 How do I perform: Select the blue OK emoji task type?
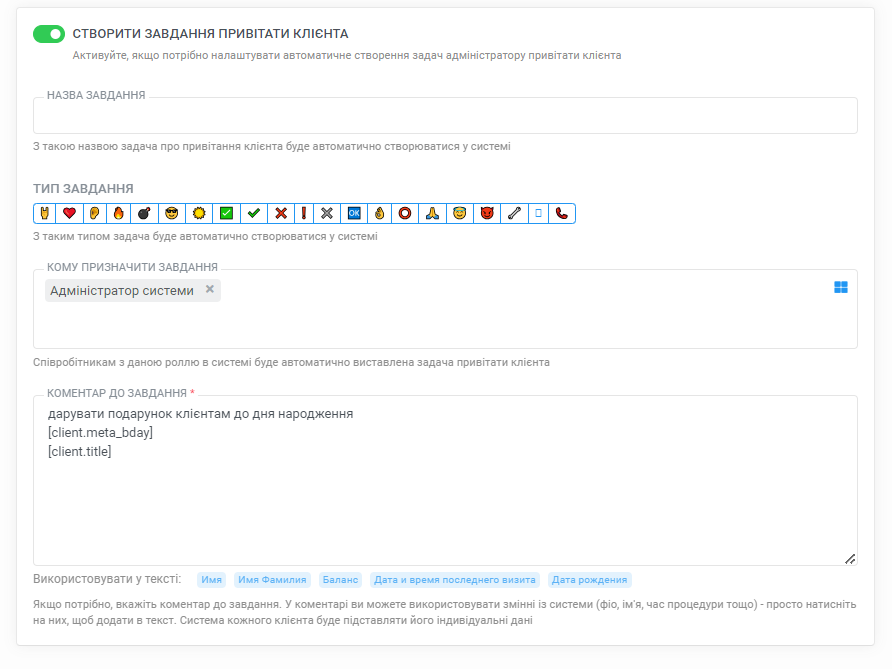point(354,213)
